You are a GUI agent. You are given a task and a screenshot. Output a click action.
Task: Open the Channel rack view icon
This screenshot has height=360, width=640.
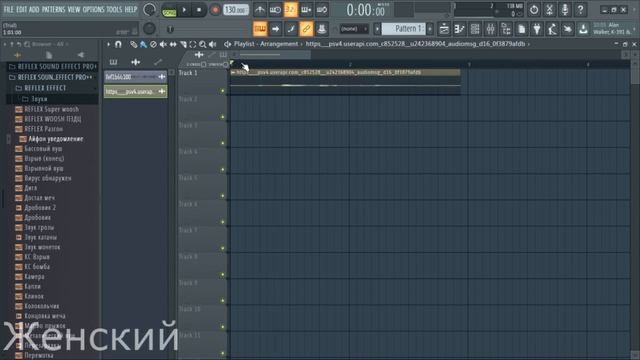point(475,29)
